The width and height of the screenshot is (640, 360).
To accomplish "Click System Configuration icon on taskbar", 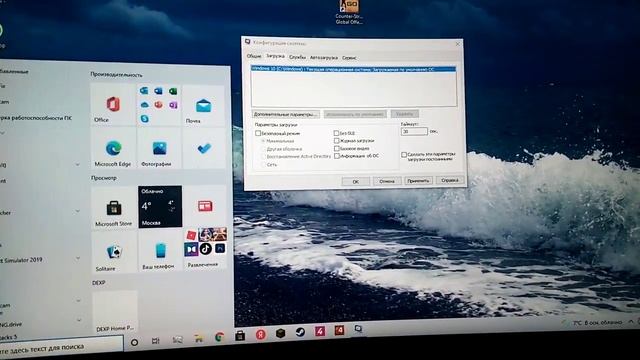I will click(x=358, y=329).
